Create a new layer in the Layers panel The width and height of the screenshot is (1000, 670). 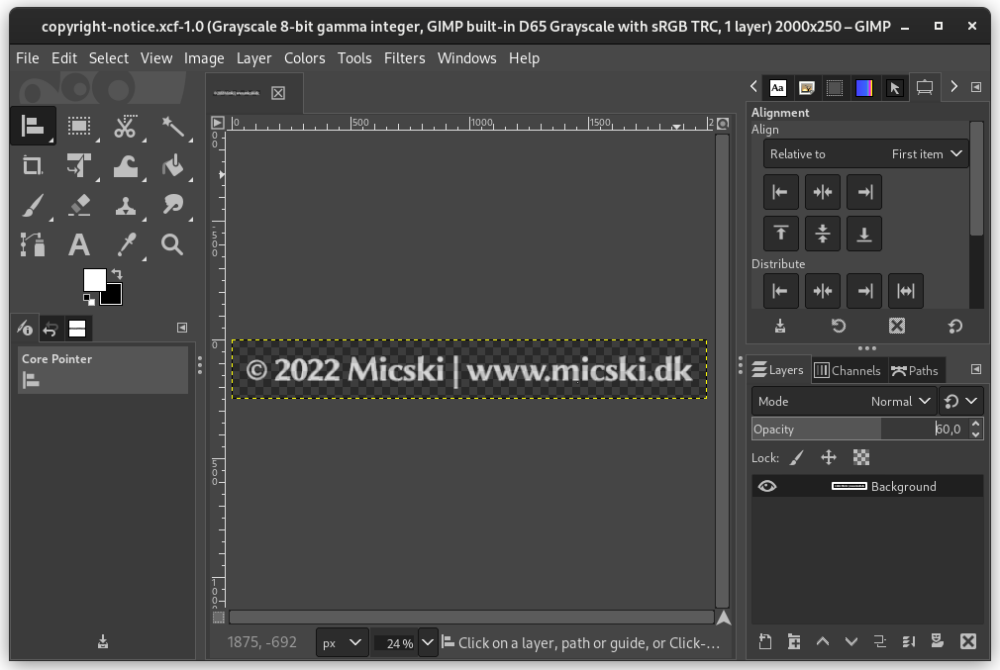(x=765, y=641)
